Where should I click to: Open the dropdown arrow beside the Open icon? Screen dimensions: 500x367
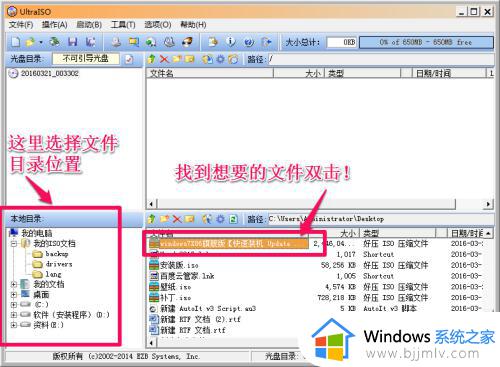[41, 43]
